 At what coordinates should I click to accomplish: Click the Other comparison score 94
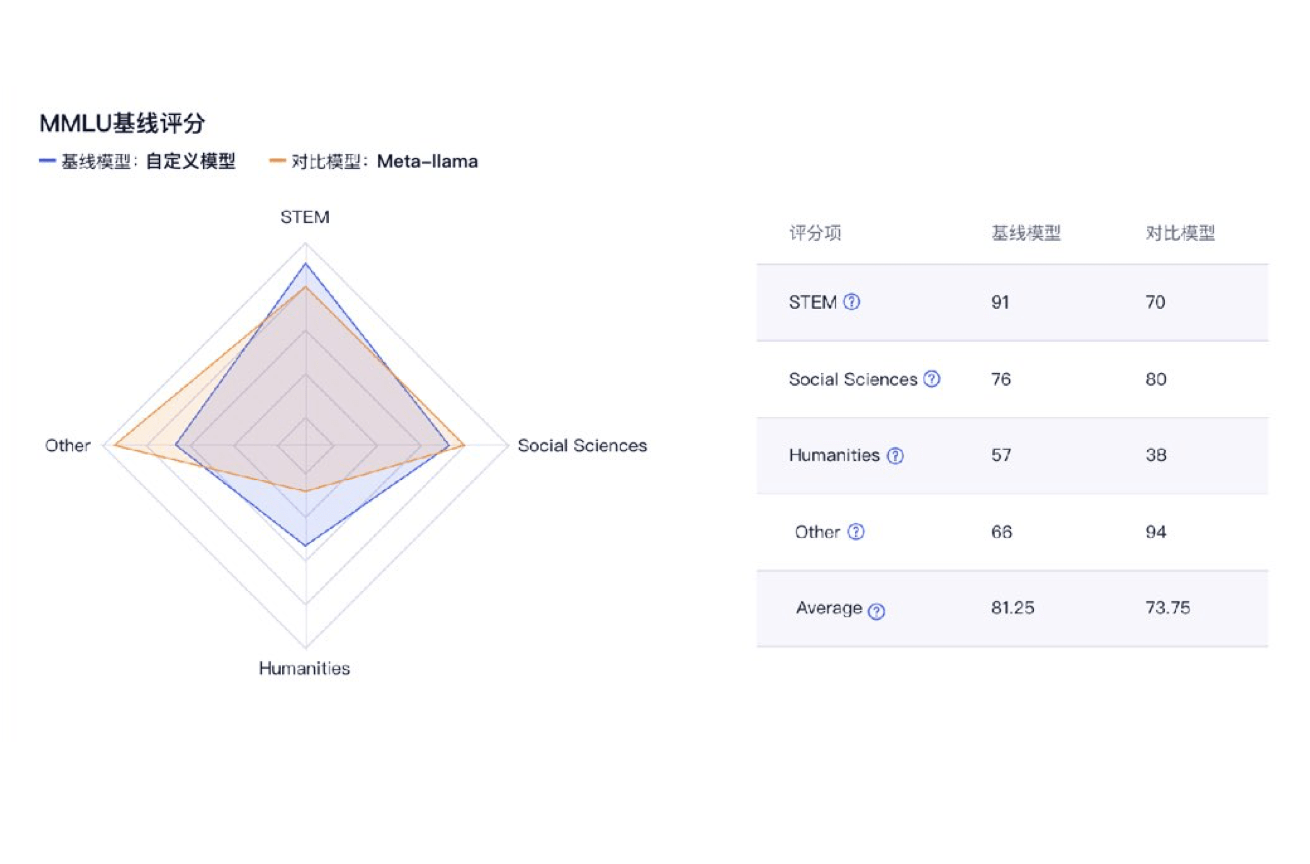(x=1156, y=532)
